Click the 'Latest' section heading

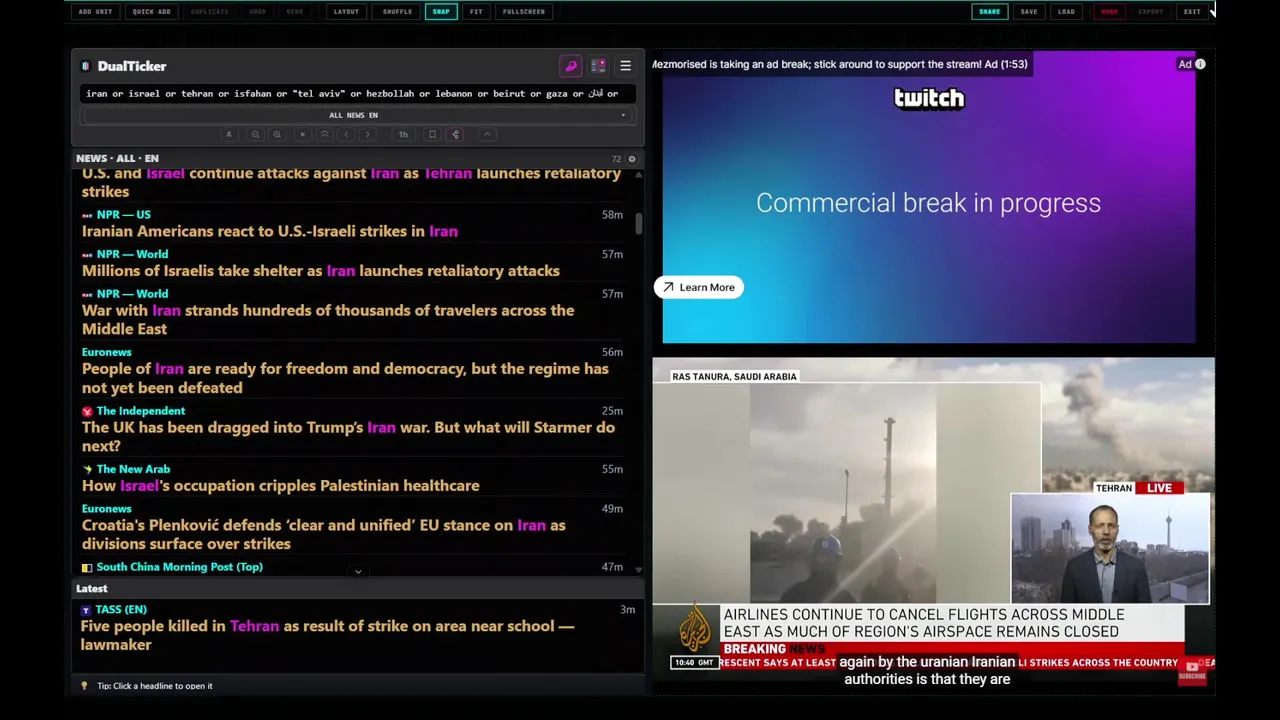tap(92, 589)
